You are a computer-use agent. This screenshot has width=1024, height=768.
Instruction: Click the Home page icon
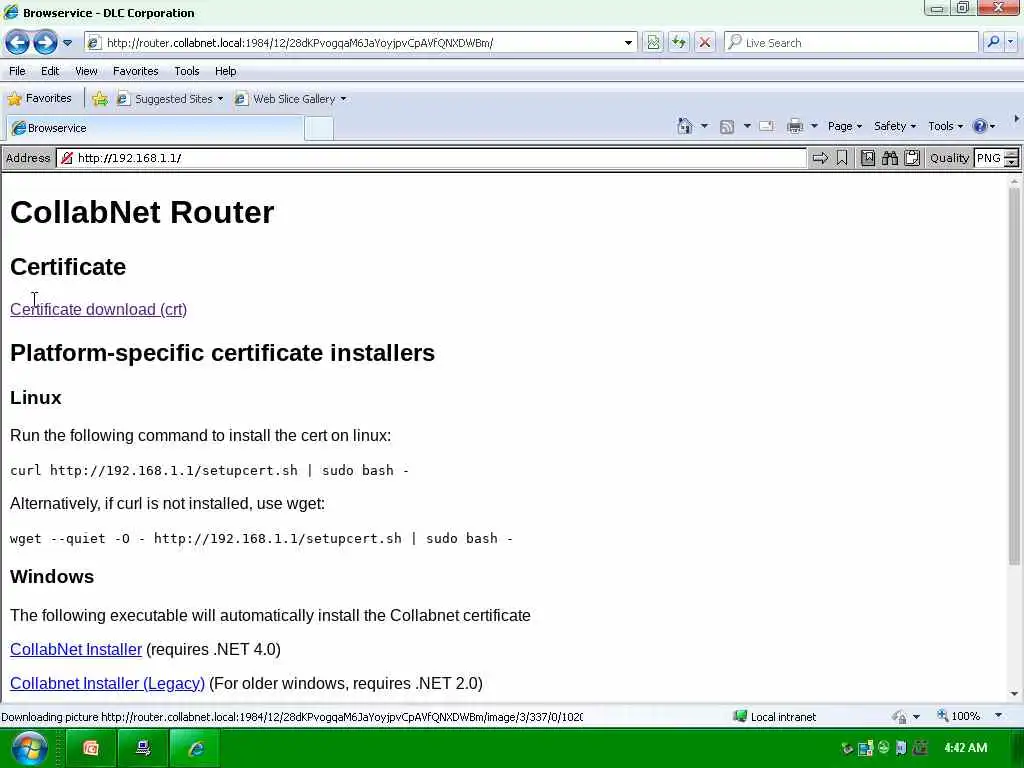(684, 126)
